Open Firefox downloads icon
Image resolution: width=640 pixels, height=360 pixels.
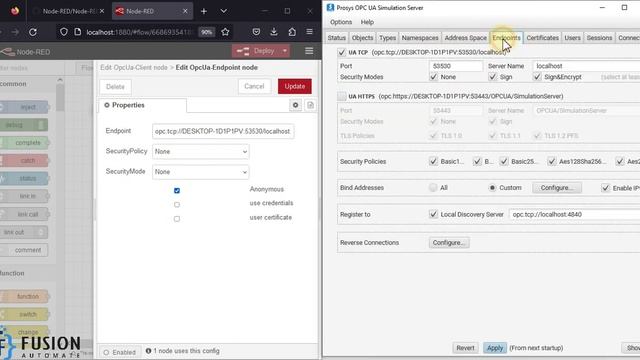pyautogui.click(x=274, y=32)
